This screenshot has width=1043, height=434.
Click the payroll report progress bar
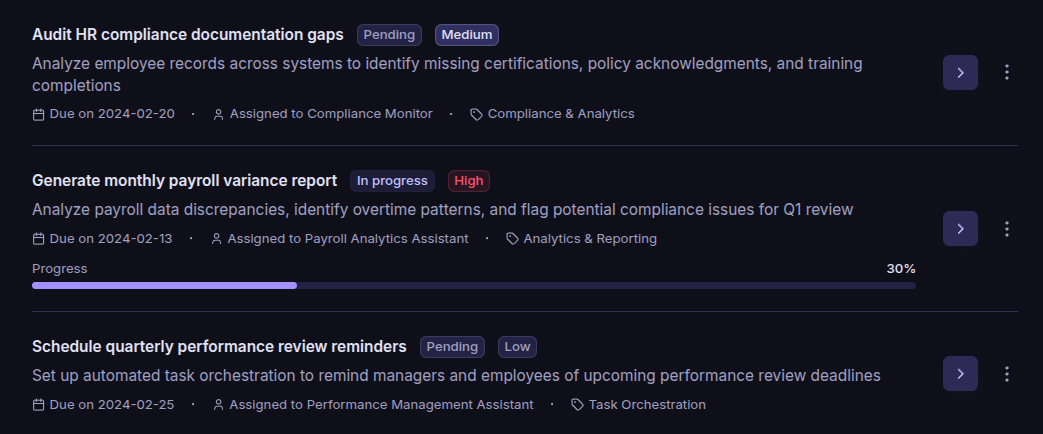pos(473,285)
